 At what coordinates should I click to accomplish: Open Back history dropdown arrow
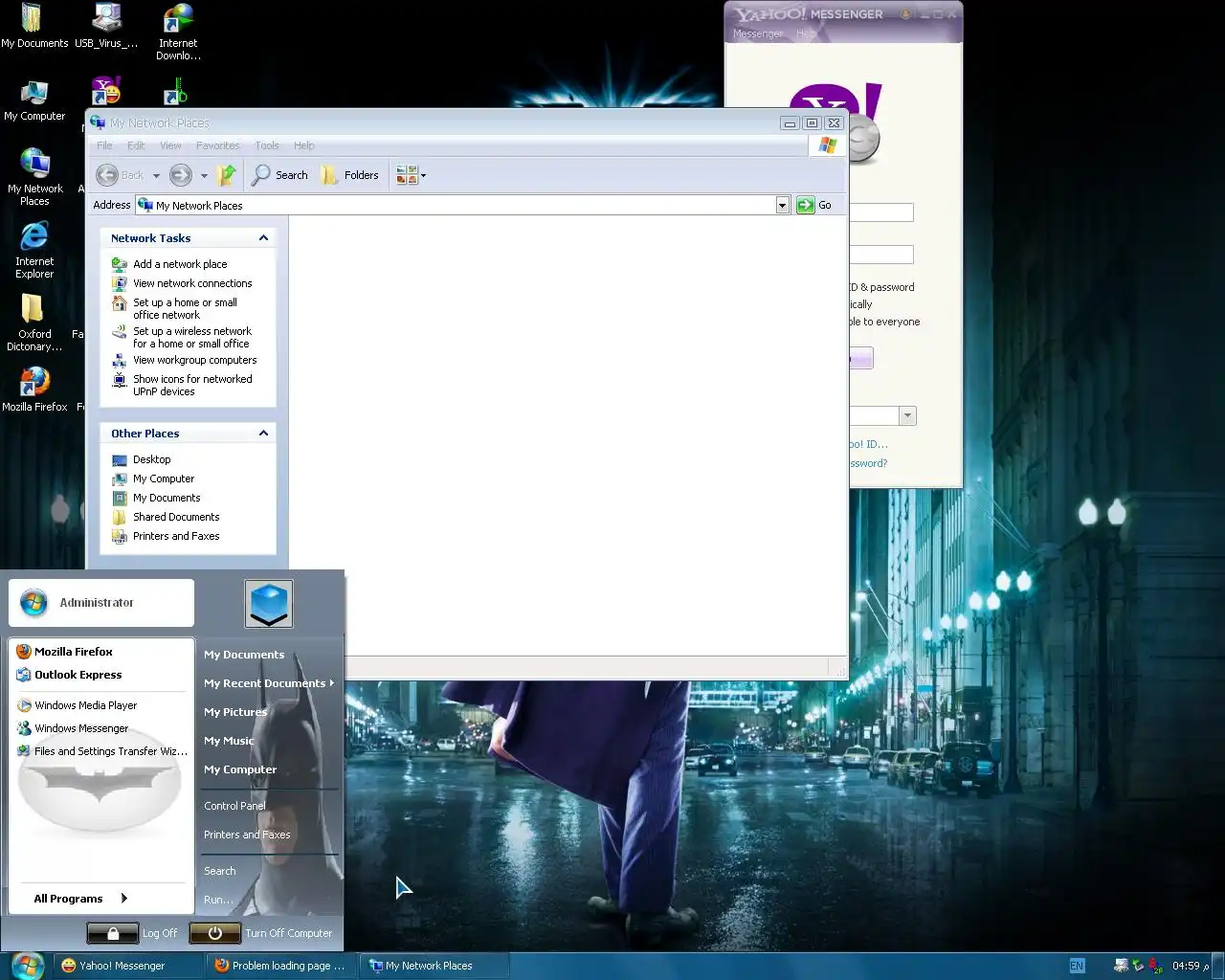[156, 176]
